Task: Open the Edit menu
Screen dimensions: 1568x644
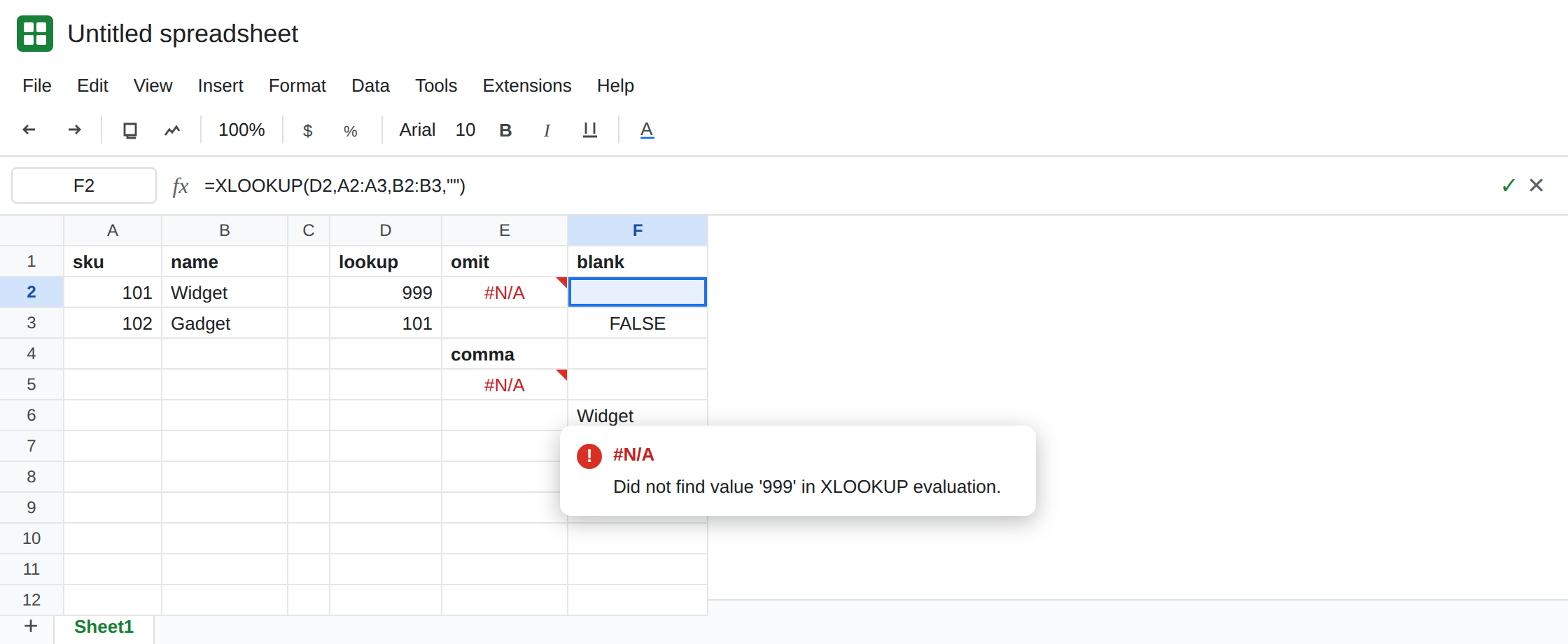Action: 92,85
